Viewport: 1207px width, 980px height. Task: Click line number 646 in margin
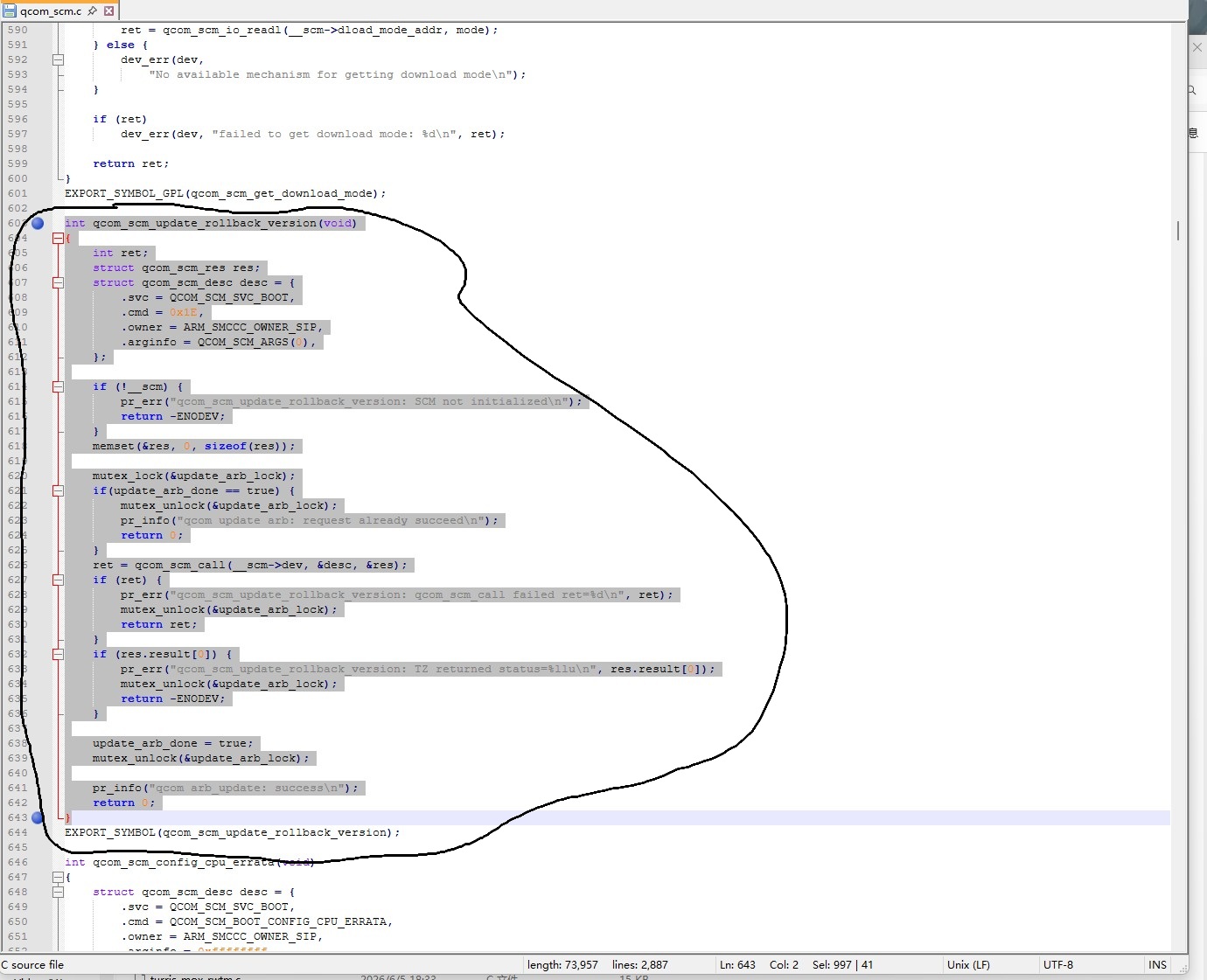pos(17,862)
